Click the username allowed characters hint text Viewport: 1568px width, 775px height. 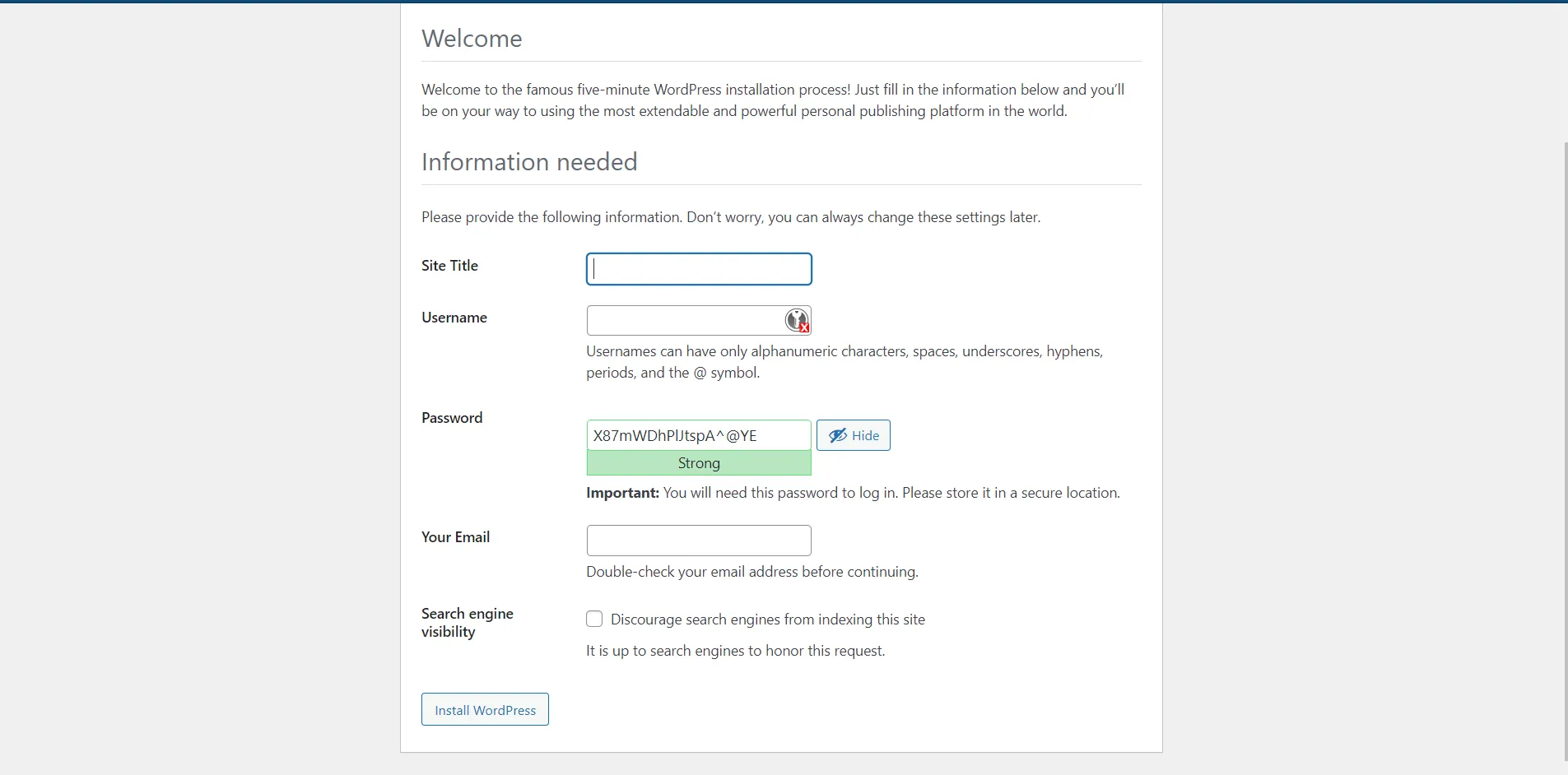[x=844, y=362]
